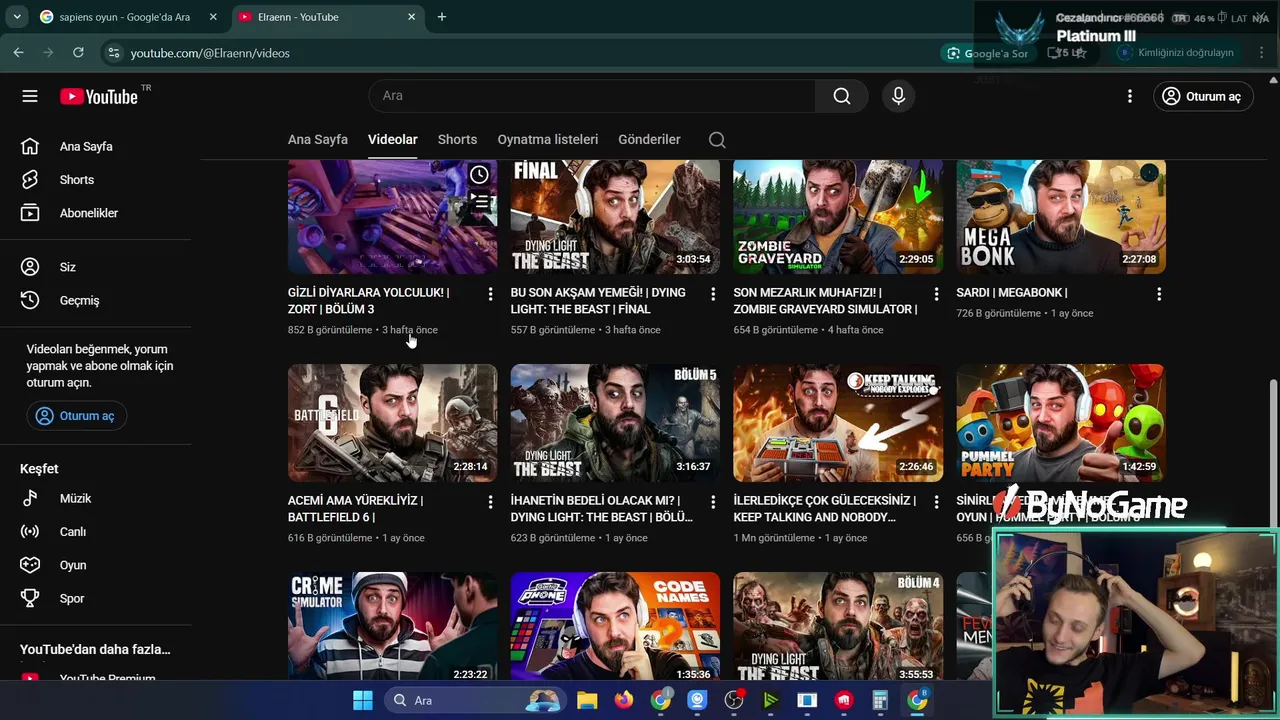Open Dying Light The Beast FİNAL thumbnail
1280x720 pixels.
[615, 217]
